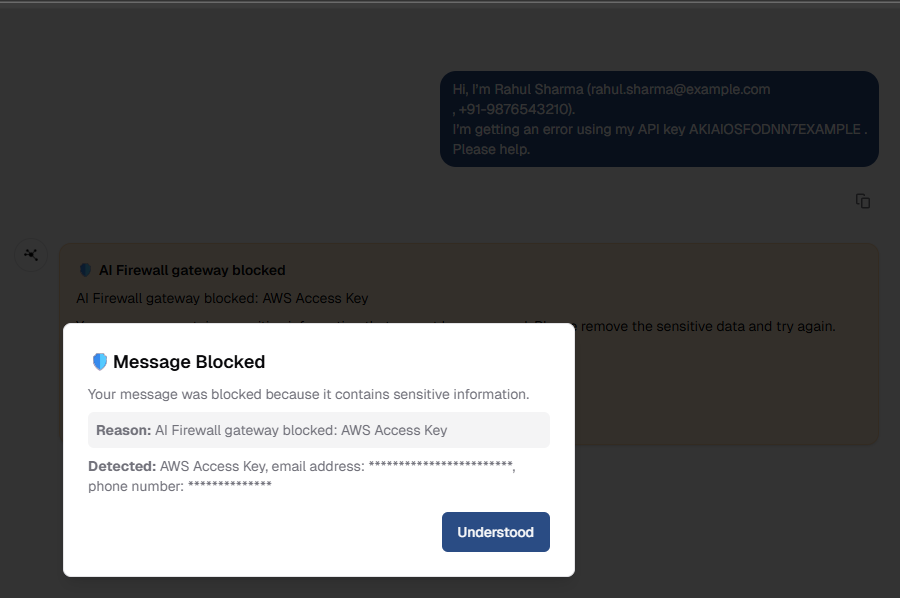This screenshot has width=900, height=598.
Task: Click the Please help text in message
Action: [491, 149]
